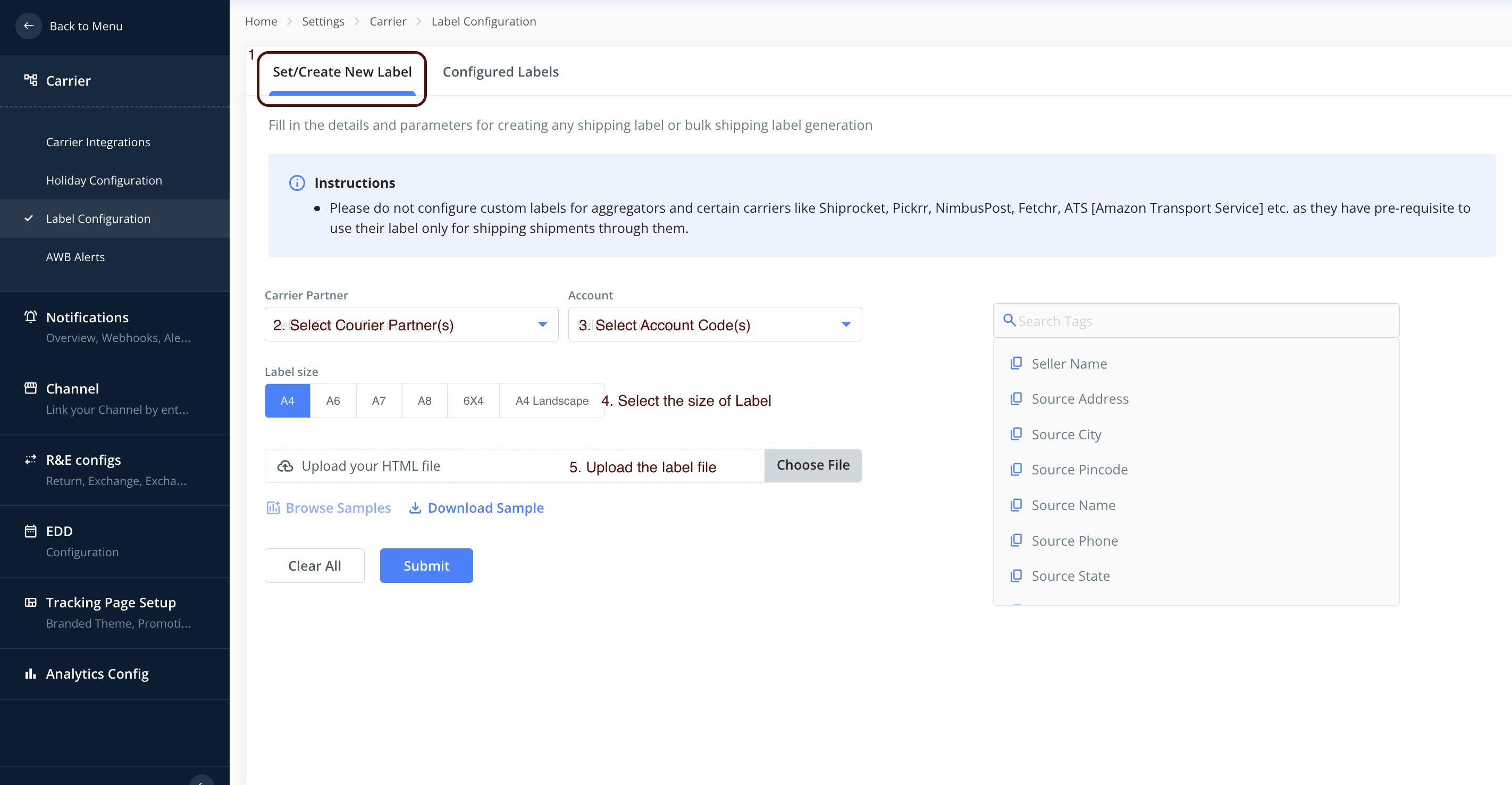1512x785 pixels.
Task: Focus the Search Tags input field
Action: pyautogui.click(x=1203, y=321)
